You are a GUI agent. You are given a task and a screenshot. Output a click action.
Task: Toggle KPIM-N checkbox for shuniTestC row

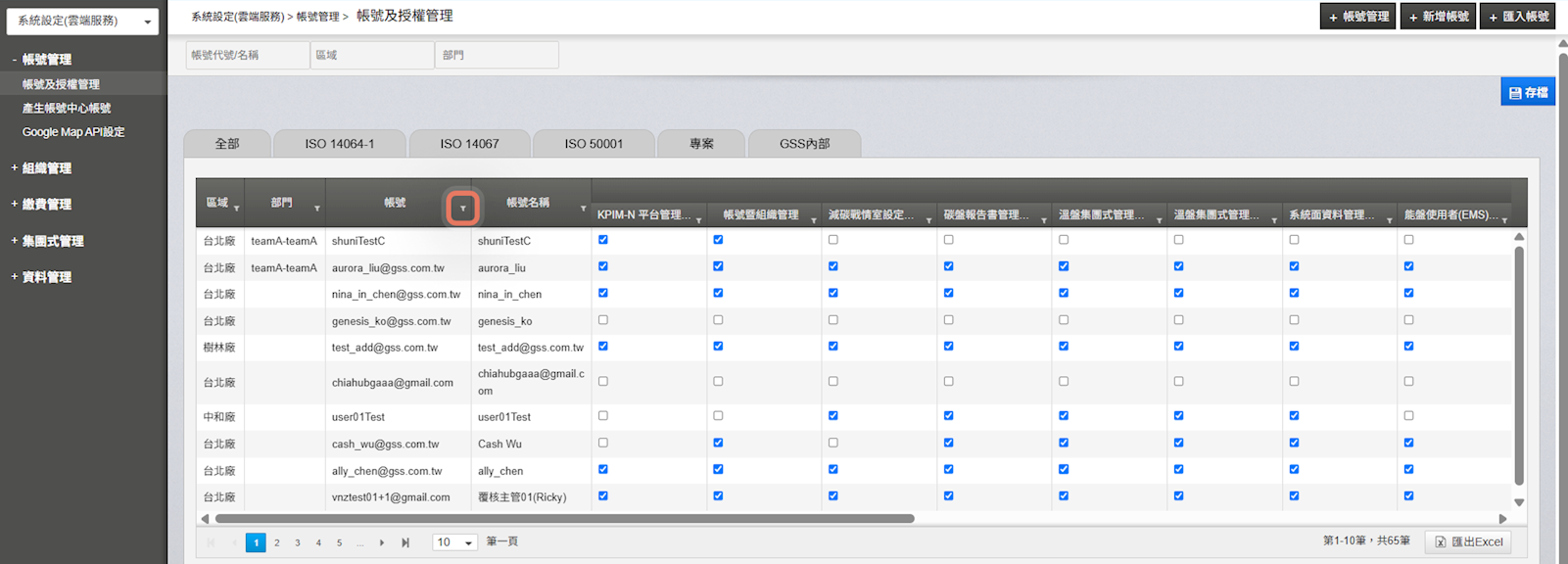point(603,240)
